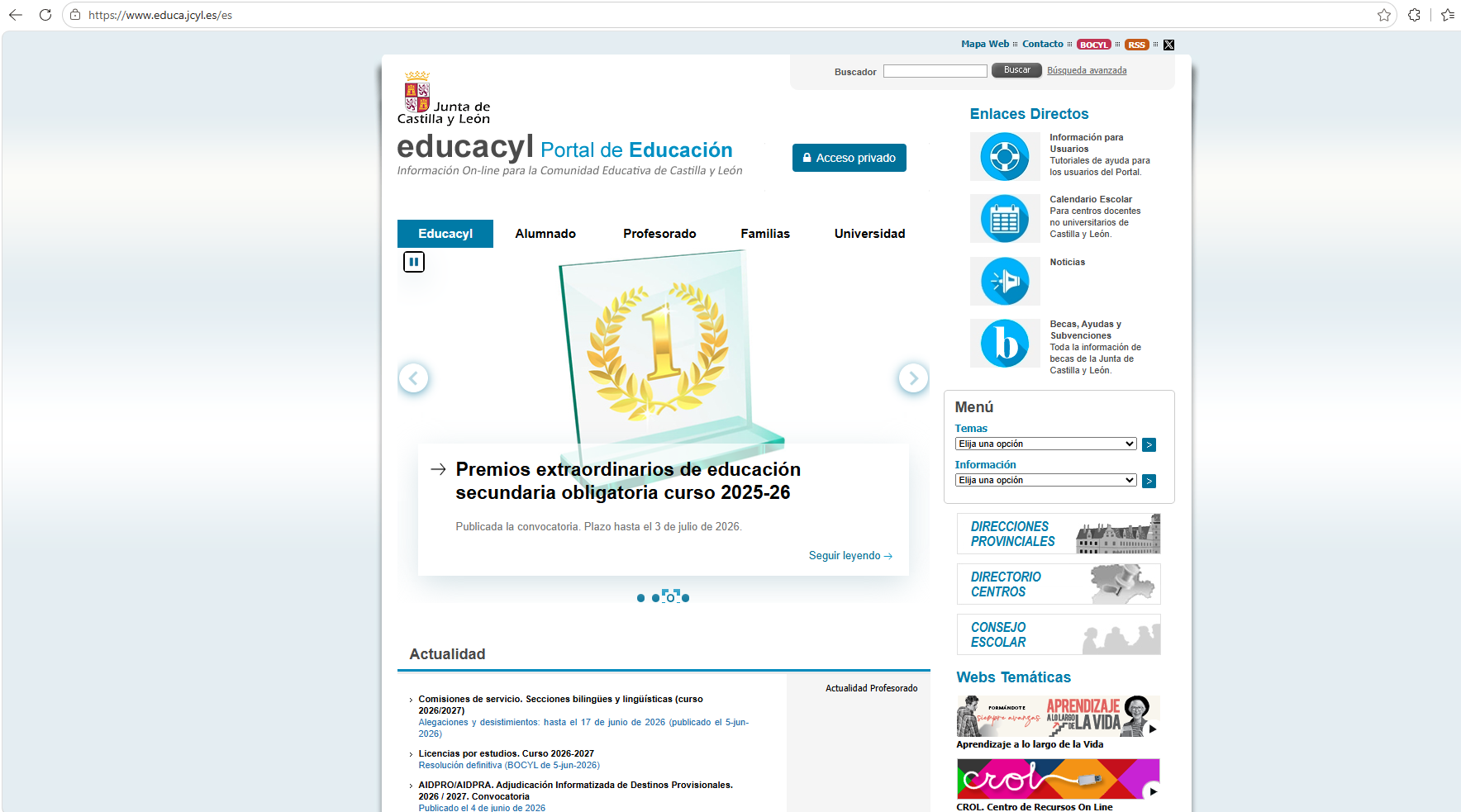Open Búsqueda avanzada link

1087,70
